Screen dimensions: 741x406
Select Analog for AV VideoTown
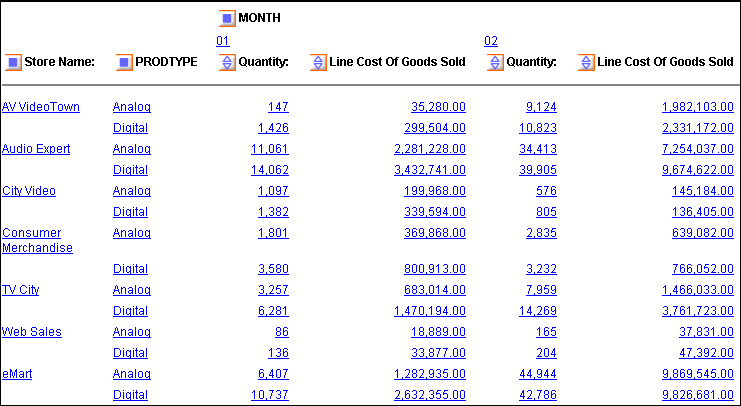[132, 108]
